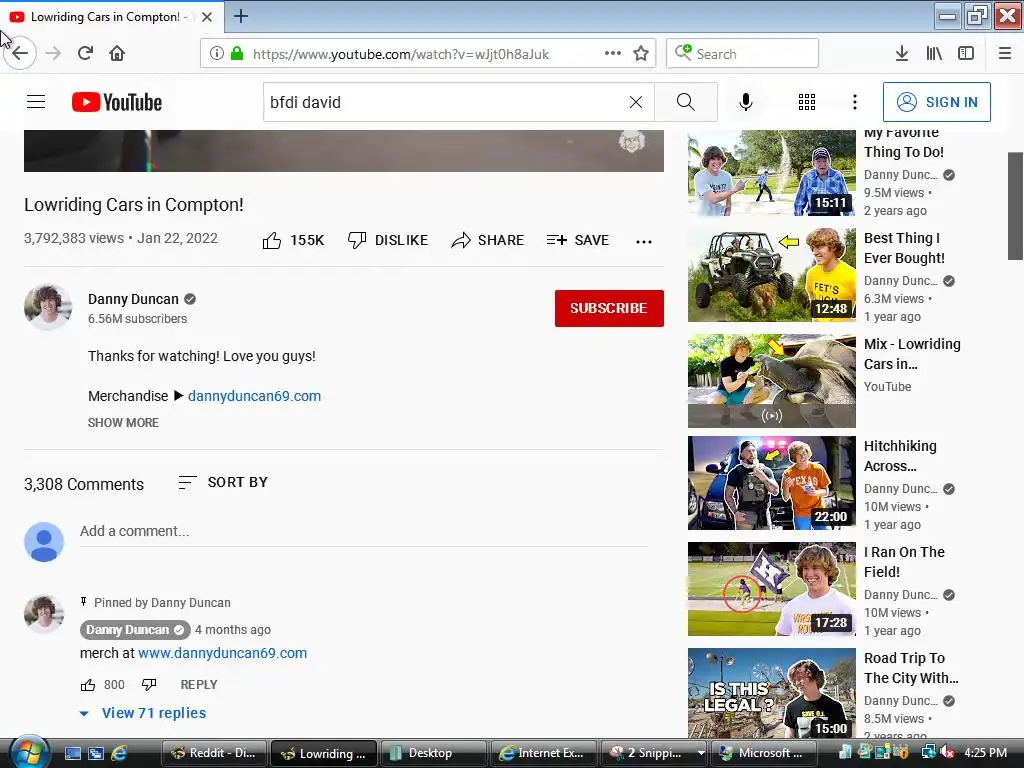Open www.dannyduncan69.com link in pinned comment
Viewport: 1024px width, 768px height.
(x=223, y=653)
